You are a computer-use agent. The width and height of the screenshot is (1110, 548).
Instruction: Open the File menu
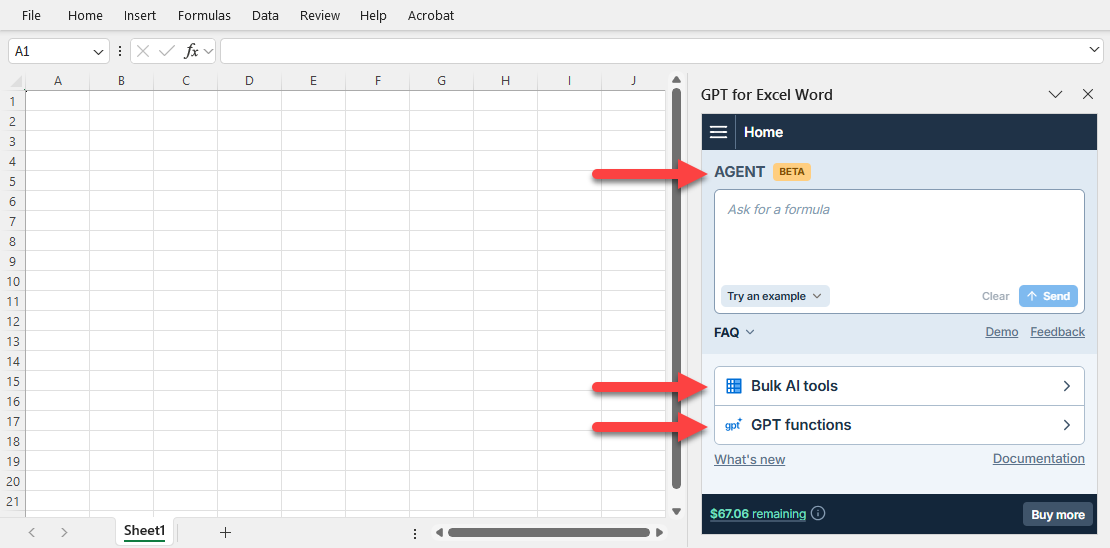point(31,15)
